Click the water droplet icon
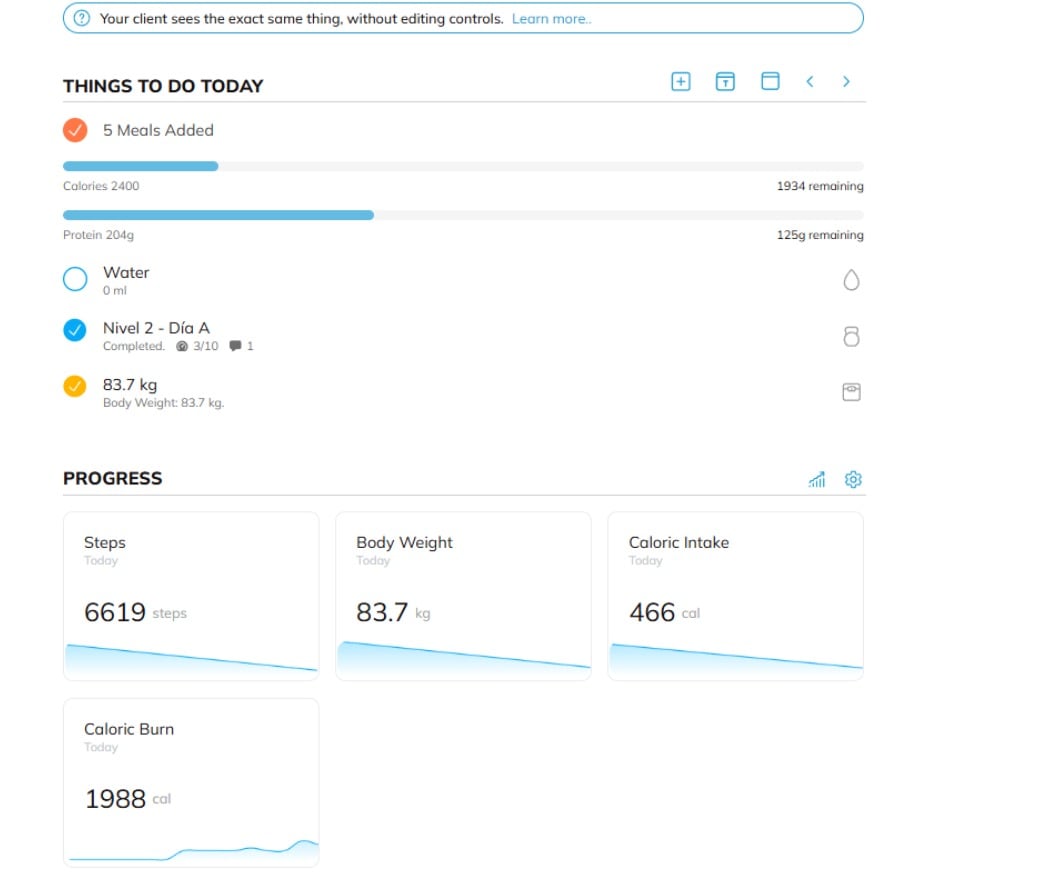Screen dimensions: 1060x893 tap(851, 281)
